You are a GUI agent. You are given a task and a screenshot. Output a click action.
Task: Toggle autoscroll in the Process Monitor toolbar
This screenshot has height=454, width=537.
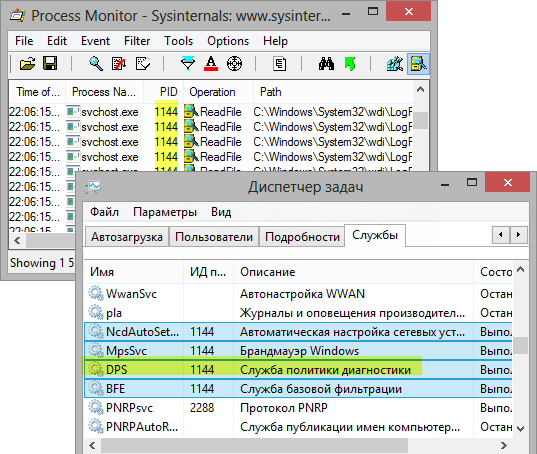[119, 64]
